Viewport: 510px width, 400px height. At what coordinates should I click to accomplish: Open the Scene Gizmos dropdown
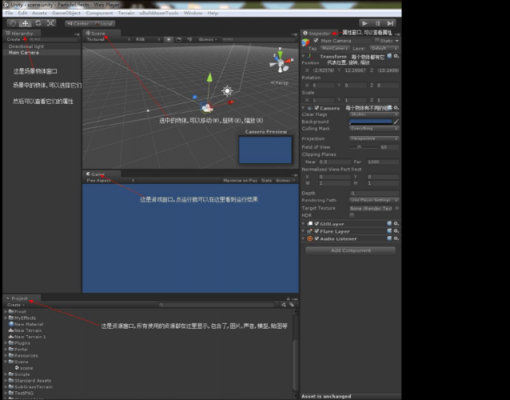(x=208, y=40)
